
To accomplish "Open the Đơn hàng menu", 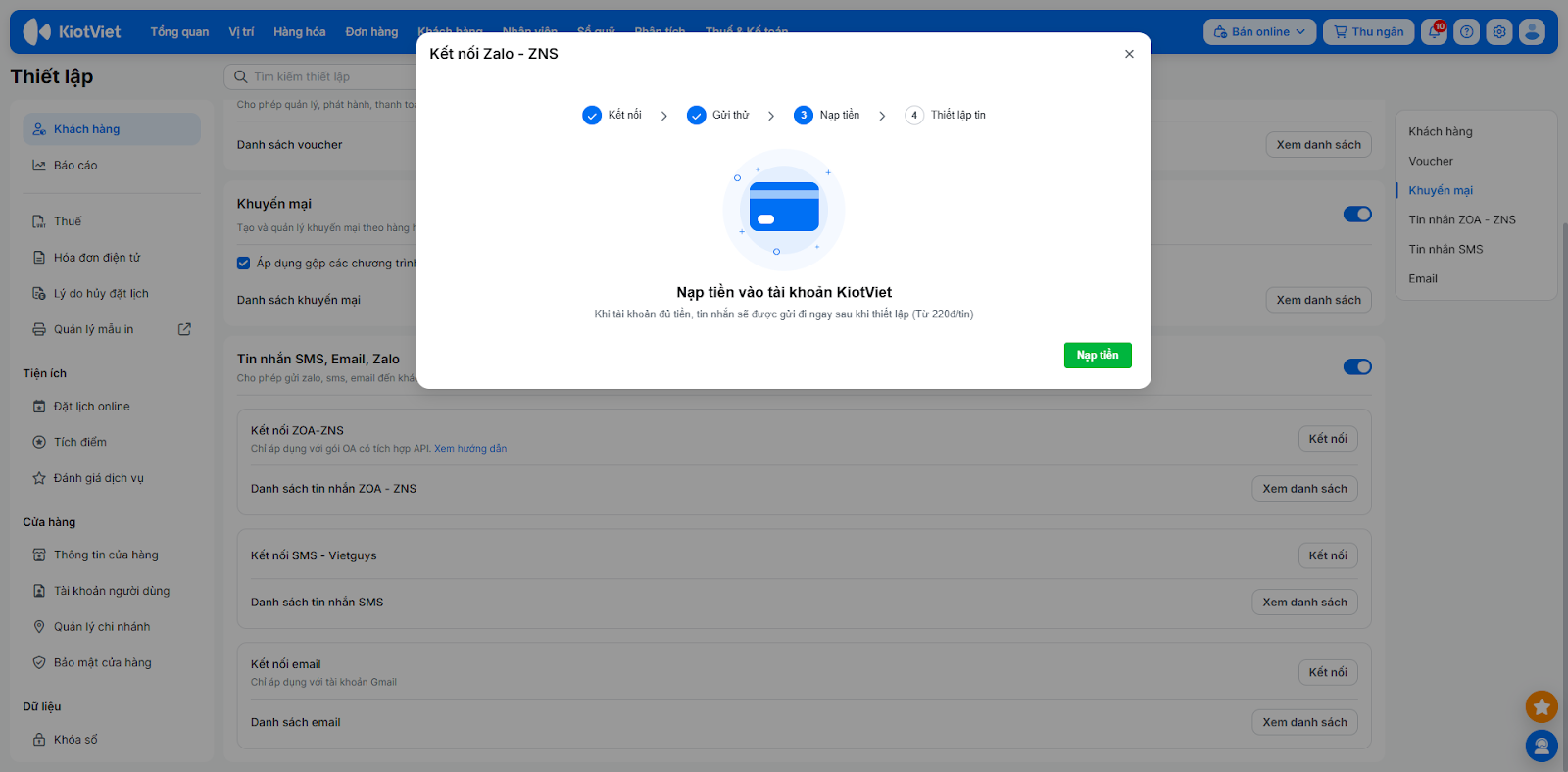I will pos(371,32).
